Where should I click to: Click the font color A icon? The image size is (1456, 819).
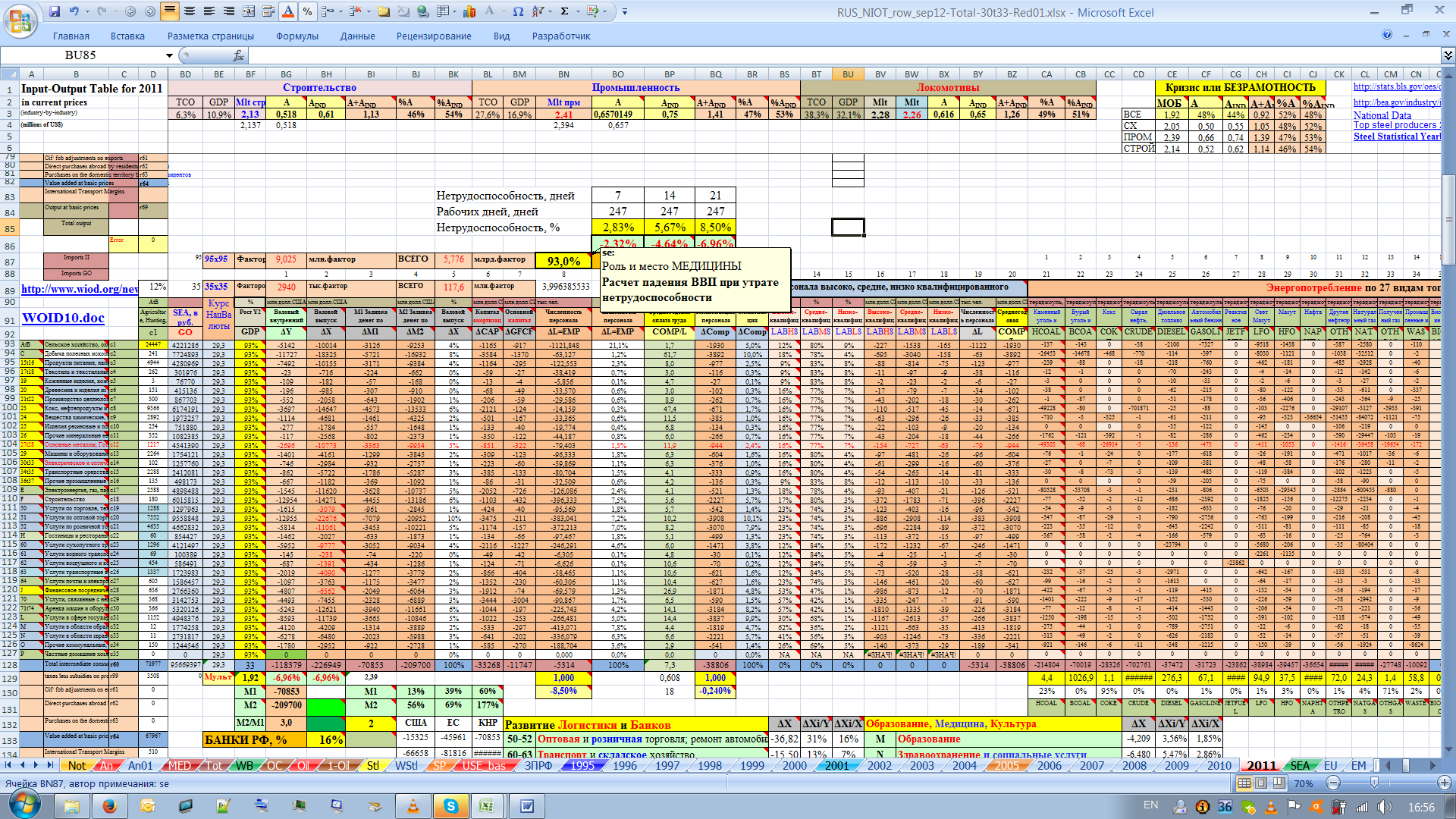pyautogui.click(x=288, y=11)
